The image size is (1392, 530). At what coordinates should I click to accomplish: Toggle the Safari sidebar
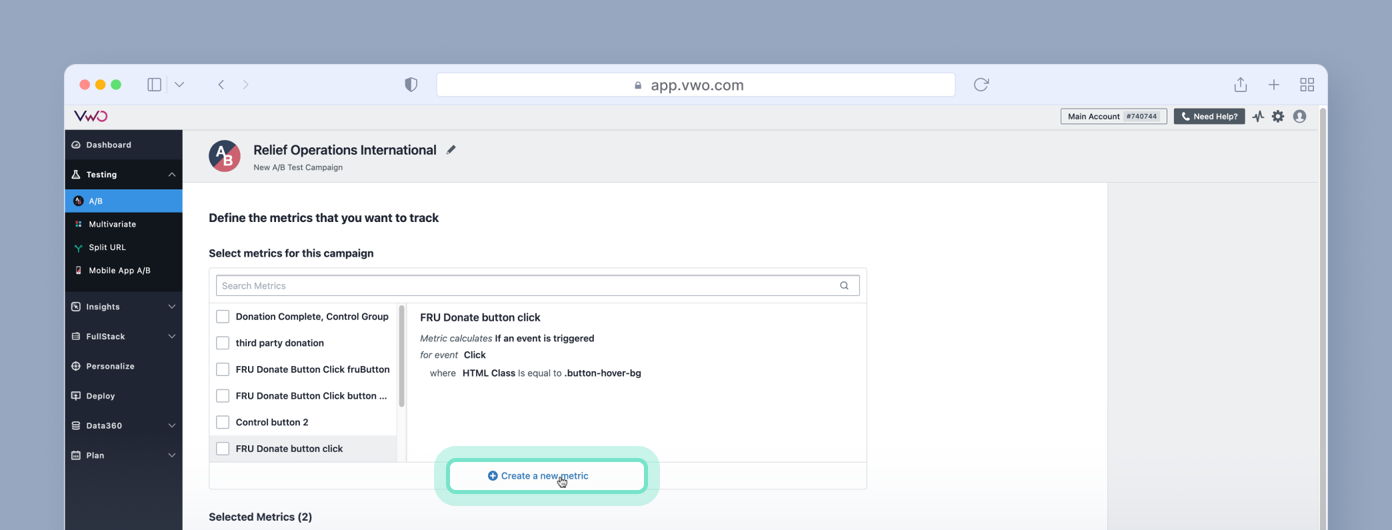pos(154,85)
